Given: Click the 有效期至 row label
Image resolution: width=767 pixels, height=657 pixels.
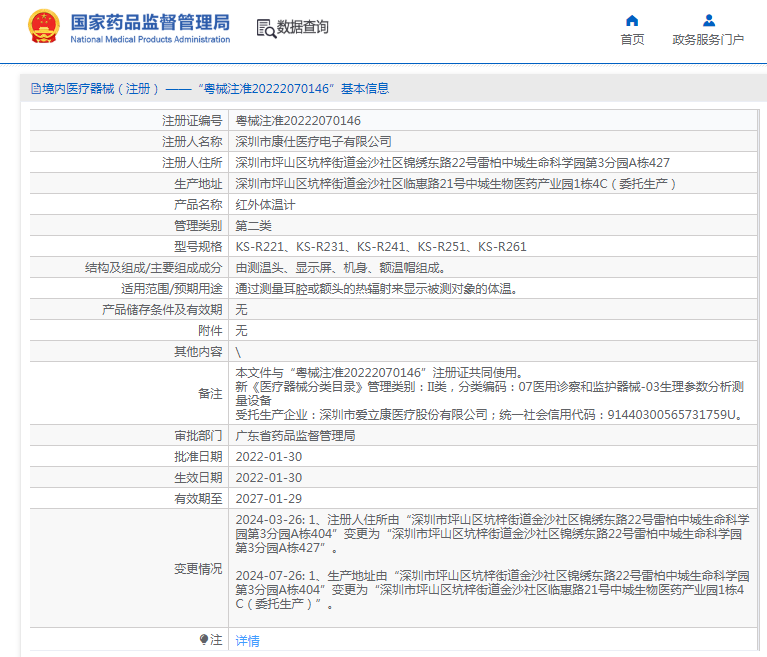Looking at the screenshot, I should coord(198,498).
